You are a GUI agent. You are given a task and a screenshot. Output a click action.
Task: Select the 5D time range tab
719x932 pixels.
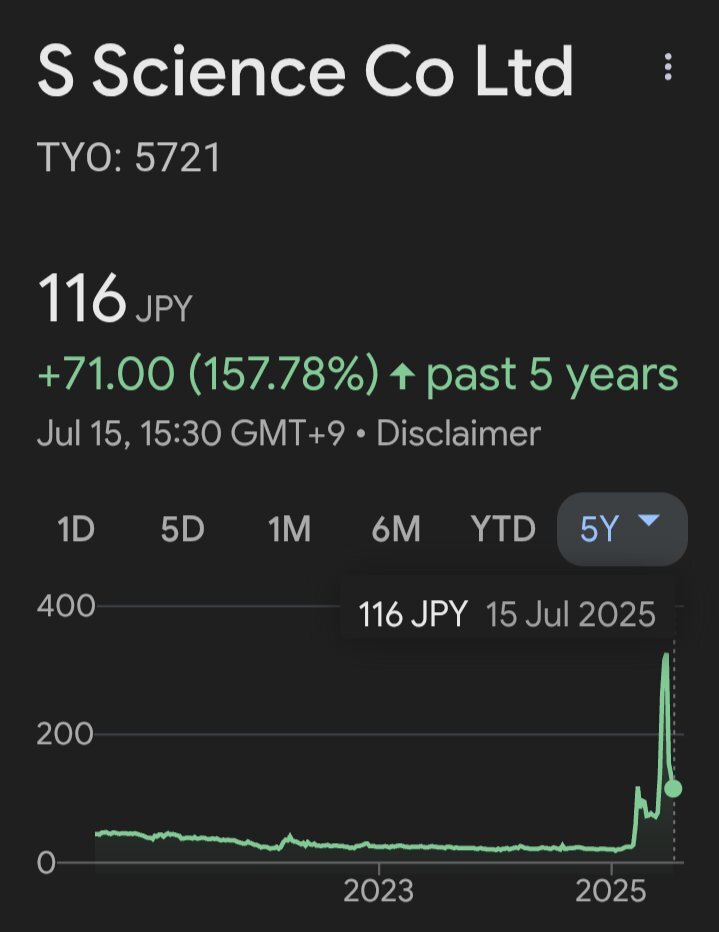pyautogui.click(x=182, y=528)
